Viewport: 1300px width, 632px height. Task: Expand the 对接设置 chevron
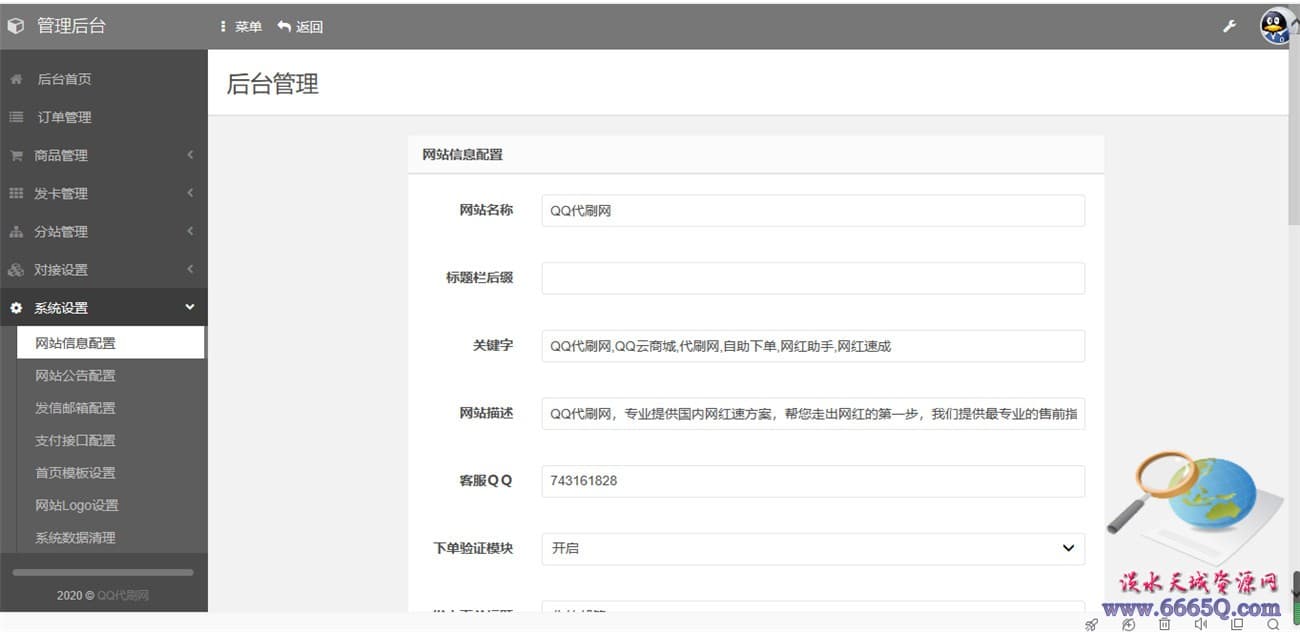click(190, 269)
